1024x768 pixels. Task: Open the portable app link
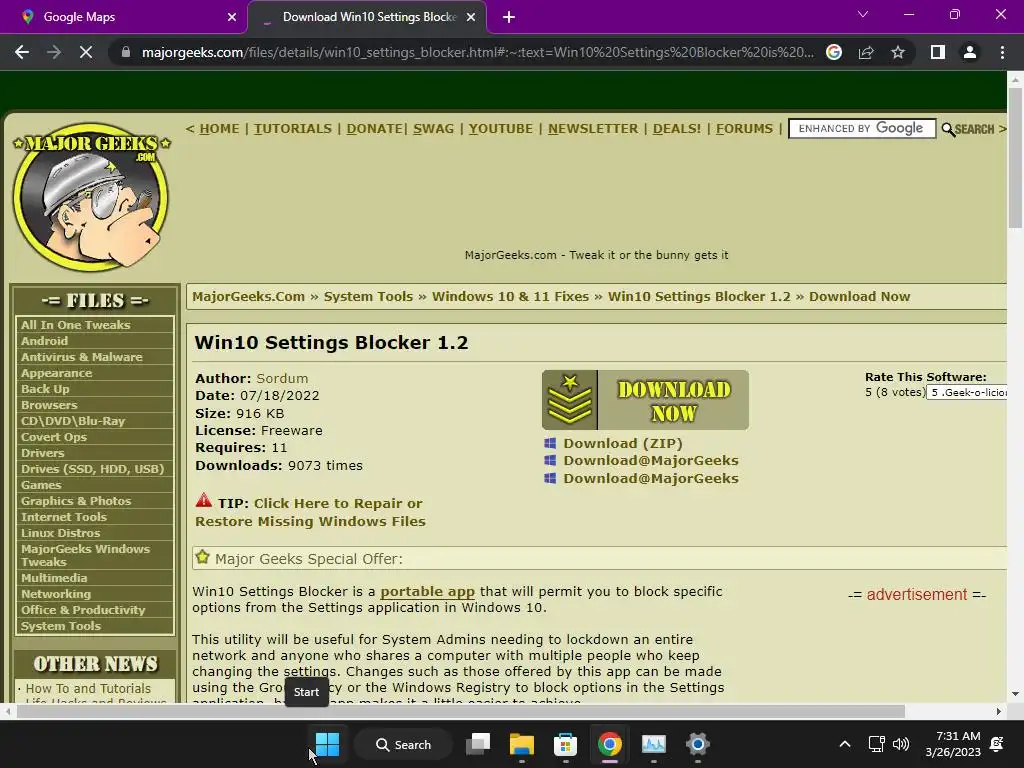tap(428, 592)
